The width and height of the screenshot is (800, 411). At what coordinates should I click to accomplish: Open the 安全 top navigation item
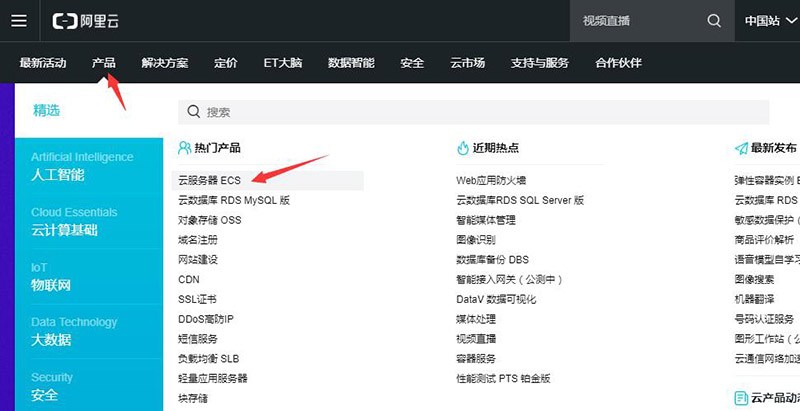[x=412, y=63]
